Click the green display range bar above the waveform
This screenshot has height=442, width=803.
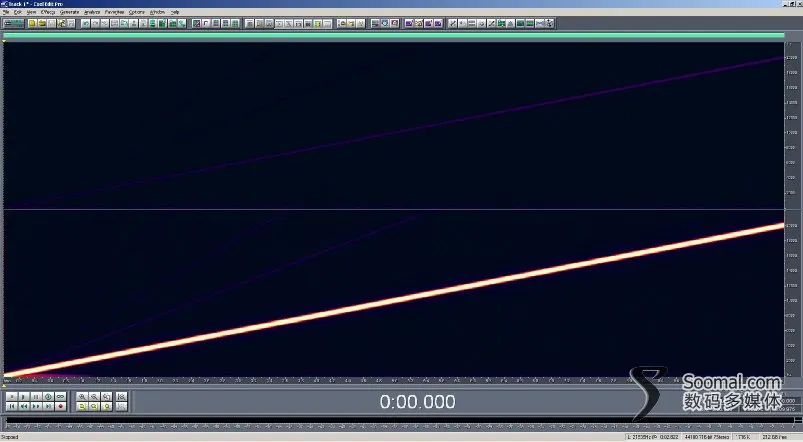click(x=393, y=35)
